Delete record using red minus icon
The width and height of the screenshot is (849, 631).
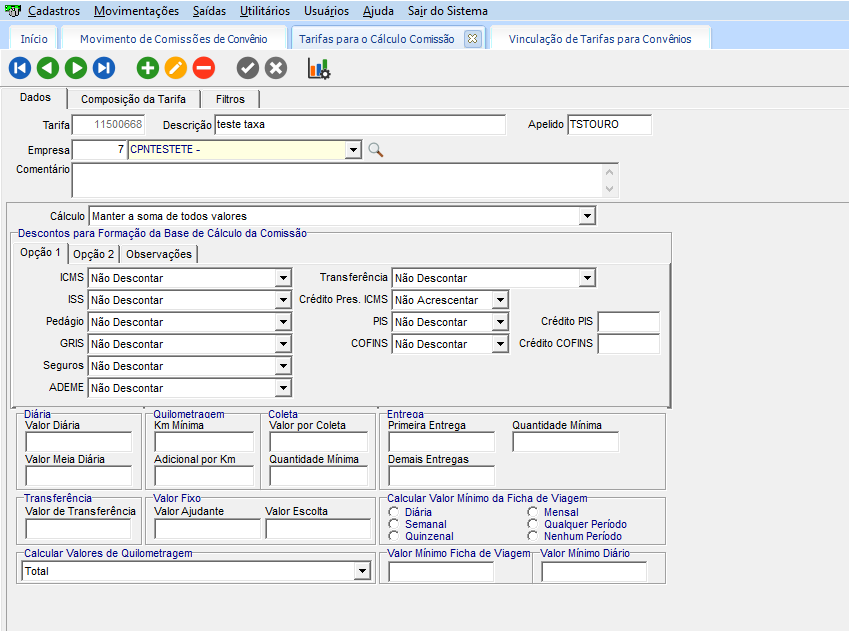[x=204, y=68]
